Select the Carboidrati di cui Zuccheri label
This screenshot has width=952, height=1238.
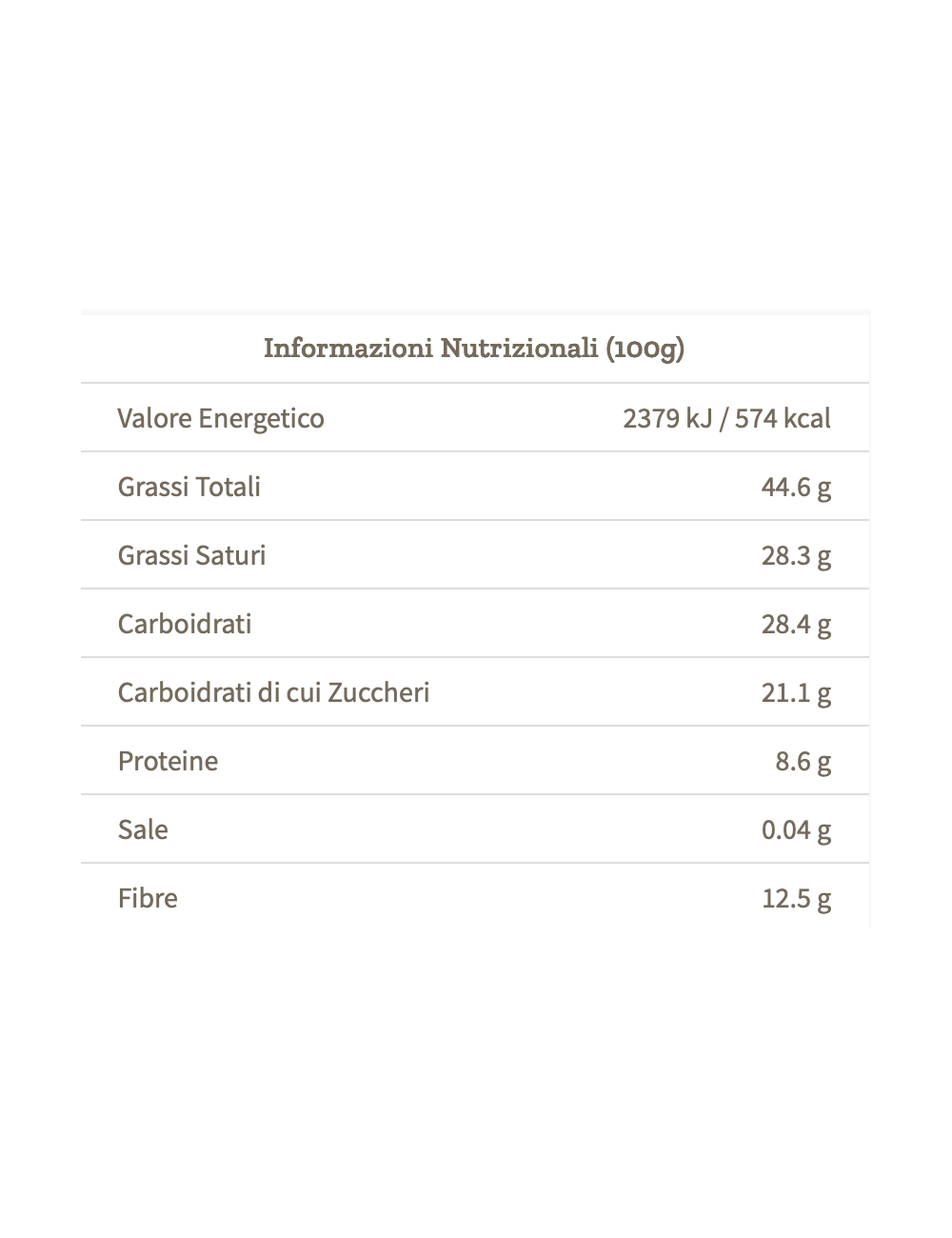pos(273,692)
